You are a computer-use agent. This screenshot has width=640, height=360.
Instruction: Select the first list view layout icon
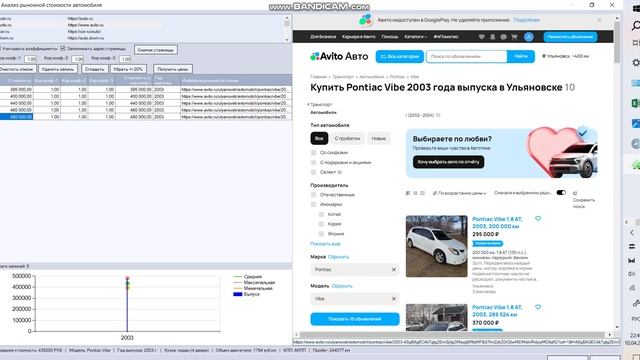point(408,193)
